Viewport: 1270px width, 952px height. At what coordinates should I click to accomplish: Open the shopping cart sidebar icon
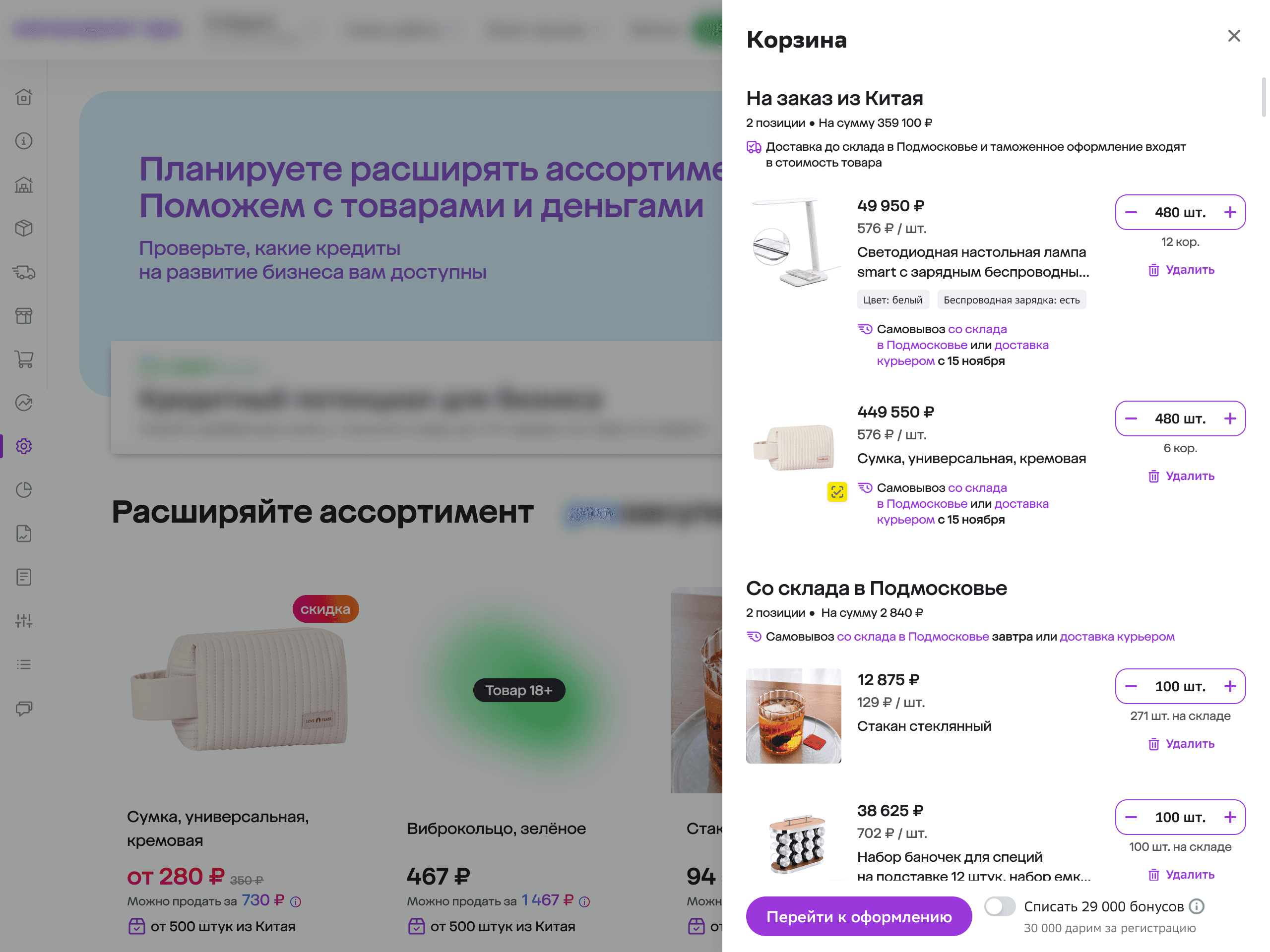(23, 359)
